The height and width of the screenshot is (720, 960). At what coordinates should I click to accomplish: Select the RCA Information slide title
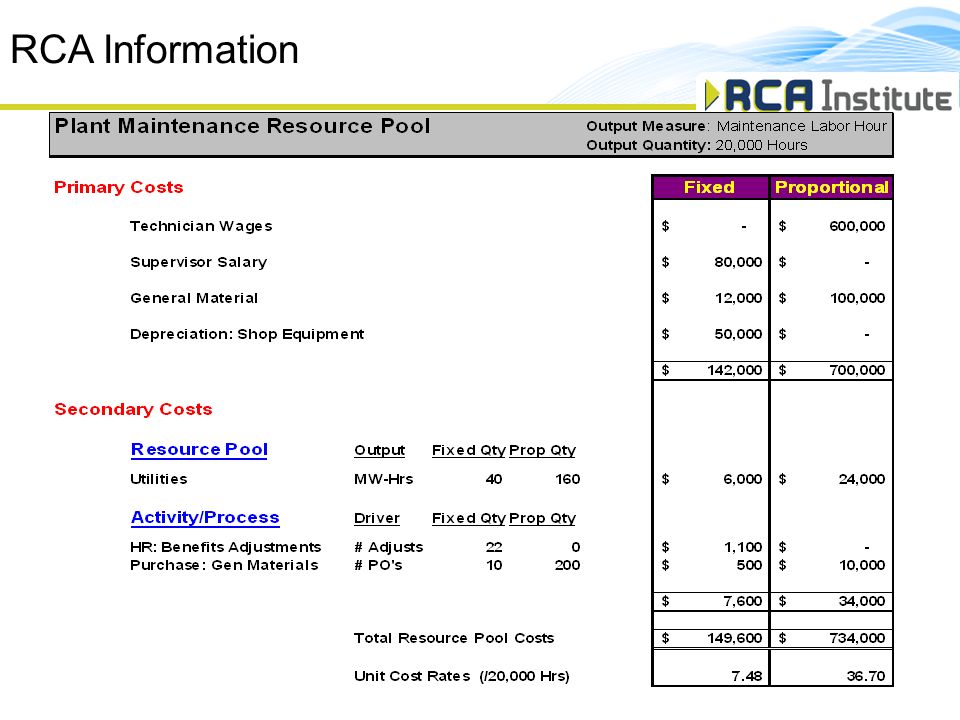(x=154, y=49)
